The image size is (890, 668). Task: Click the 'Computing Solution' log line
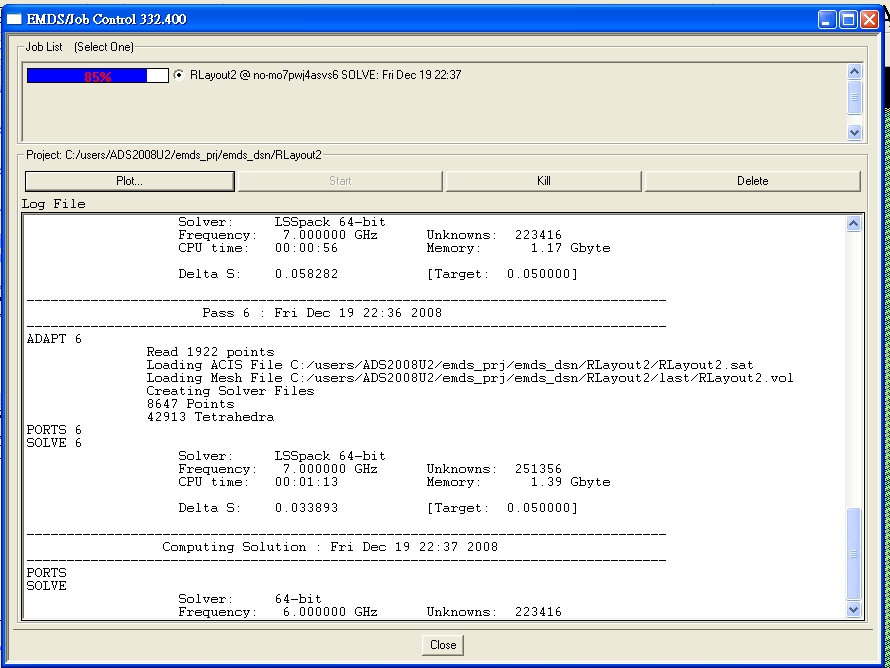(330, 547)
